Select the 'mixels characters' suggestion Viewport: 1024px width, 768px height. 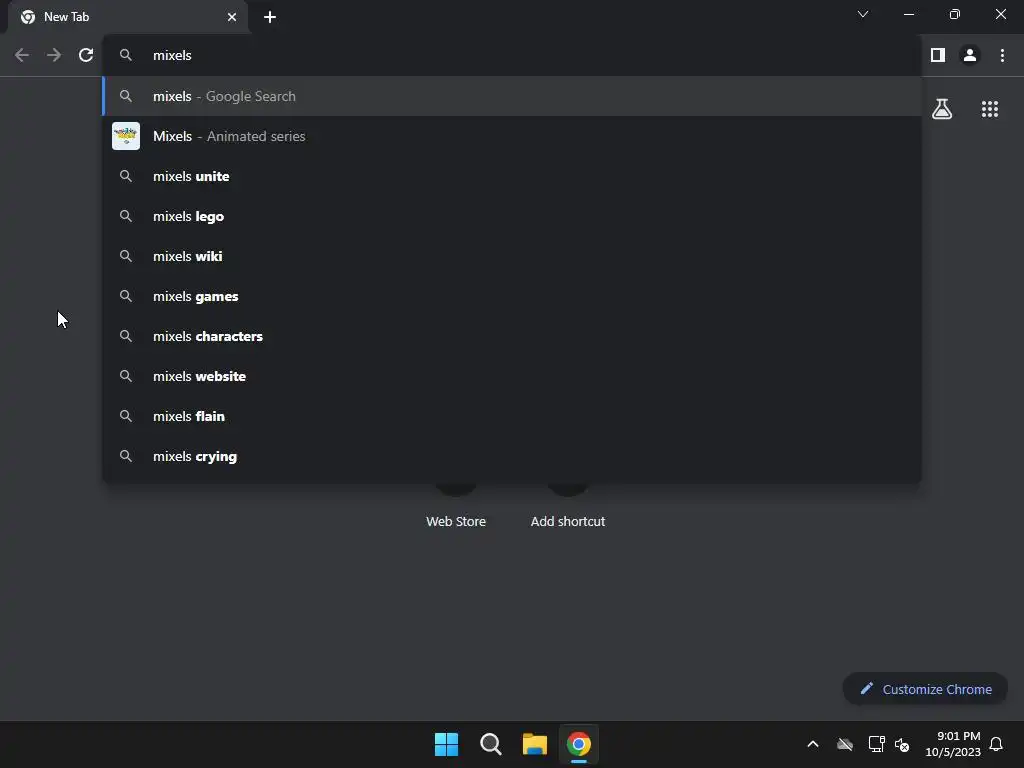point(512,336)
